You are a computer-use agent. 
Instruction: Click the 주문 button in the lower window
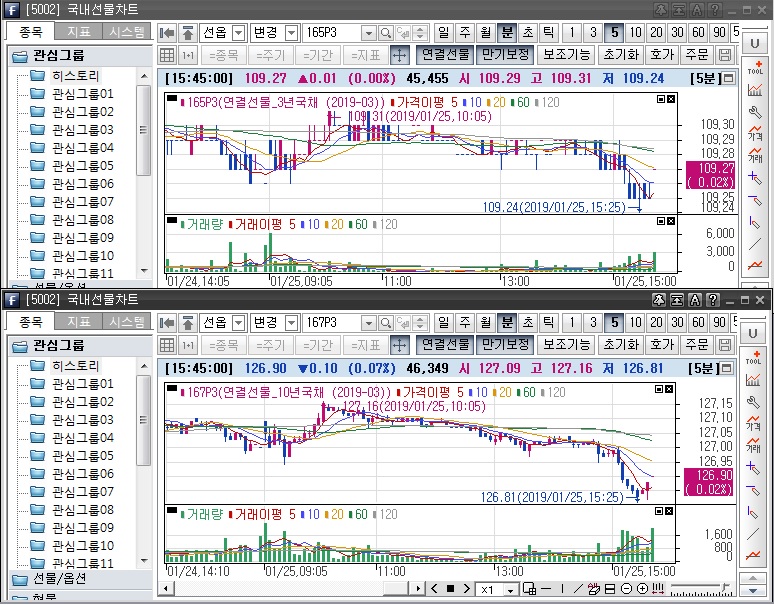[x=697, y=345]
